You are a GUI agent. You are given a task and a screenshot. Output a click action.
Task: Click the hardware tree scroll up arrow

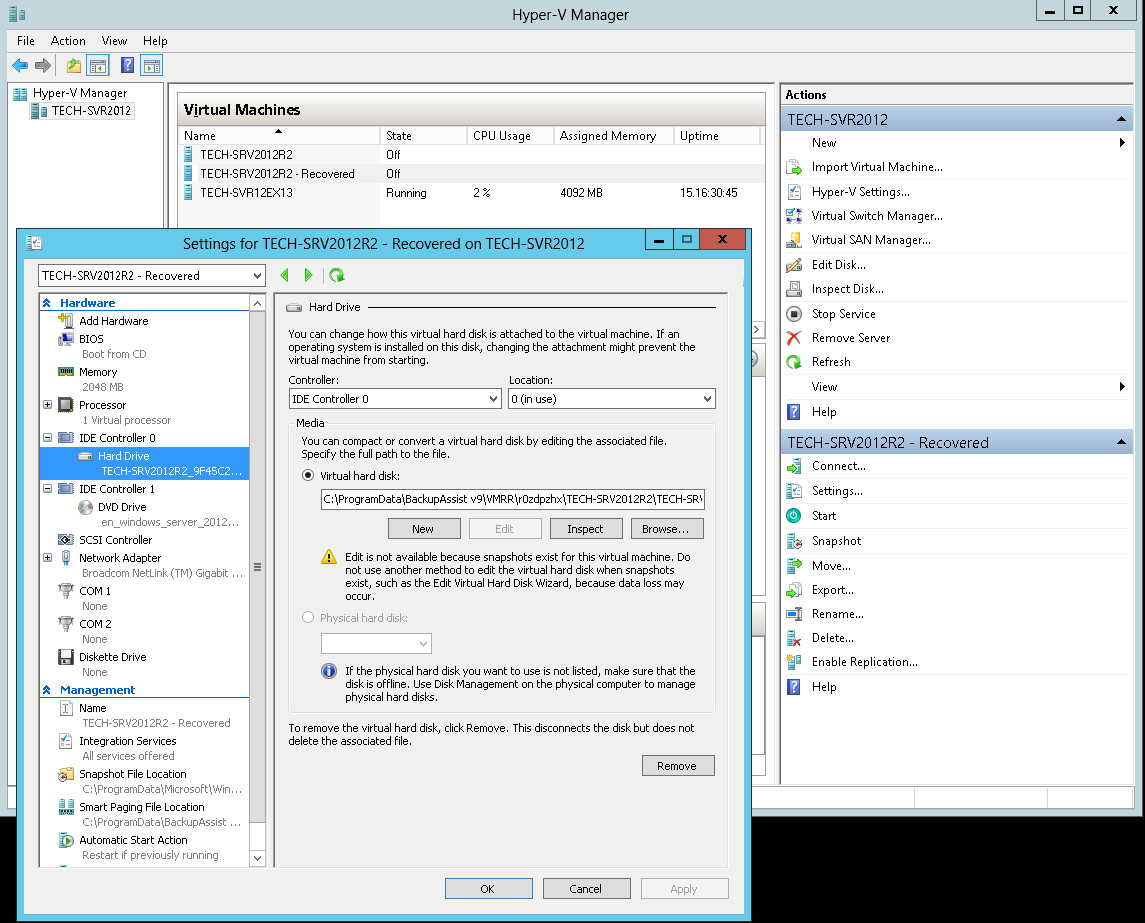[257, 303]
